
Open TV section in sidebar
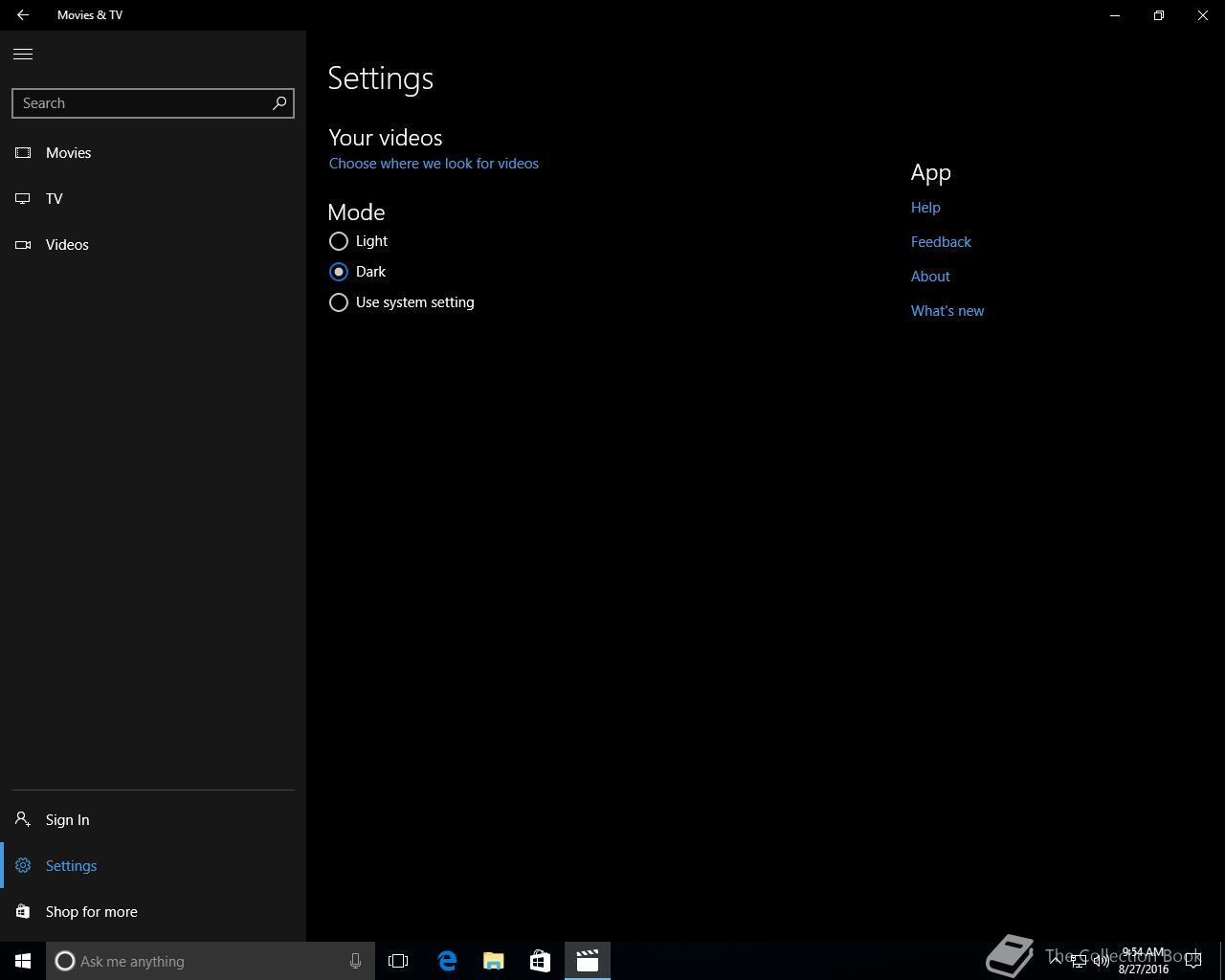[x=54, y=199]
